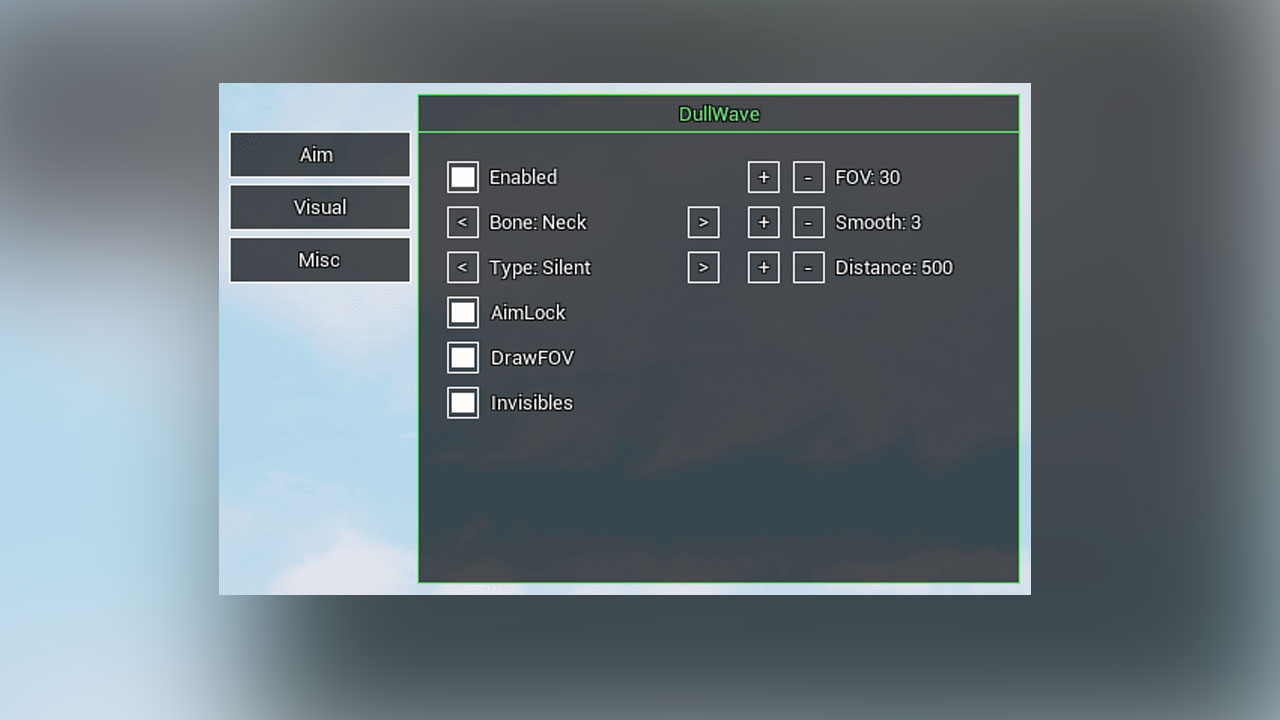The height and width of the screenshot is (720, 1280).
Task: Increase the FOV value with plus button
Action: click(x=763, y=177)
